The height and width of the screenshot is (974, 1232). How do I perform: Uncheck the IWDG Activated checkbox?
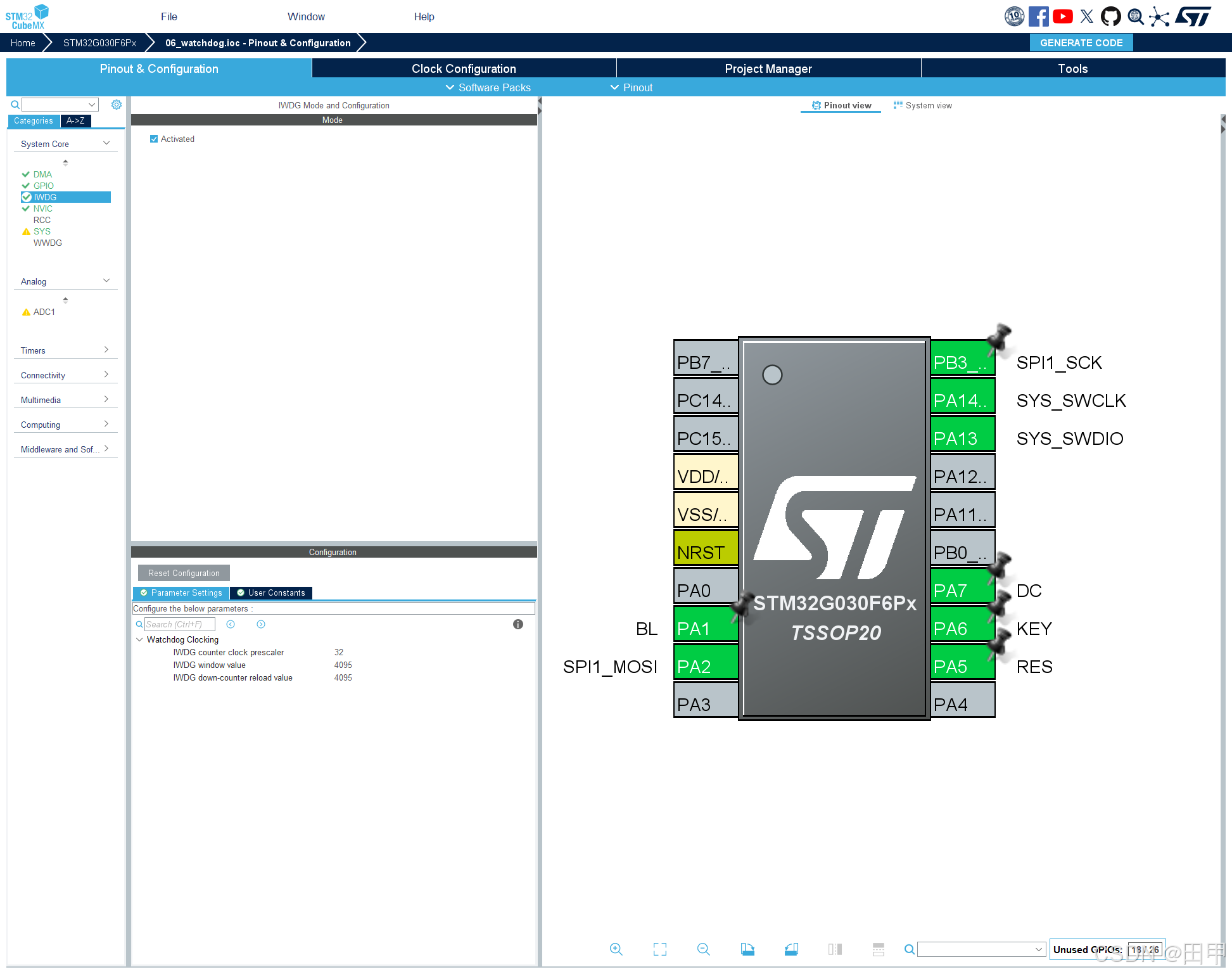[154, 139]
